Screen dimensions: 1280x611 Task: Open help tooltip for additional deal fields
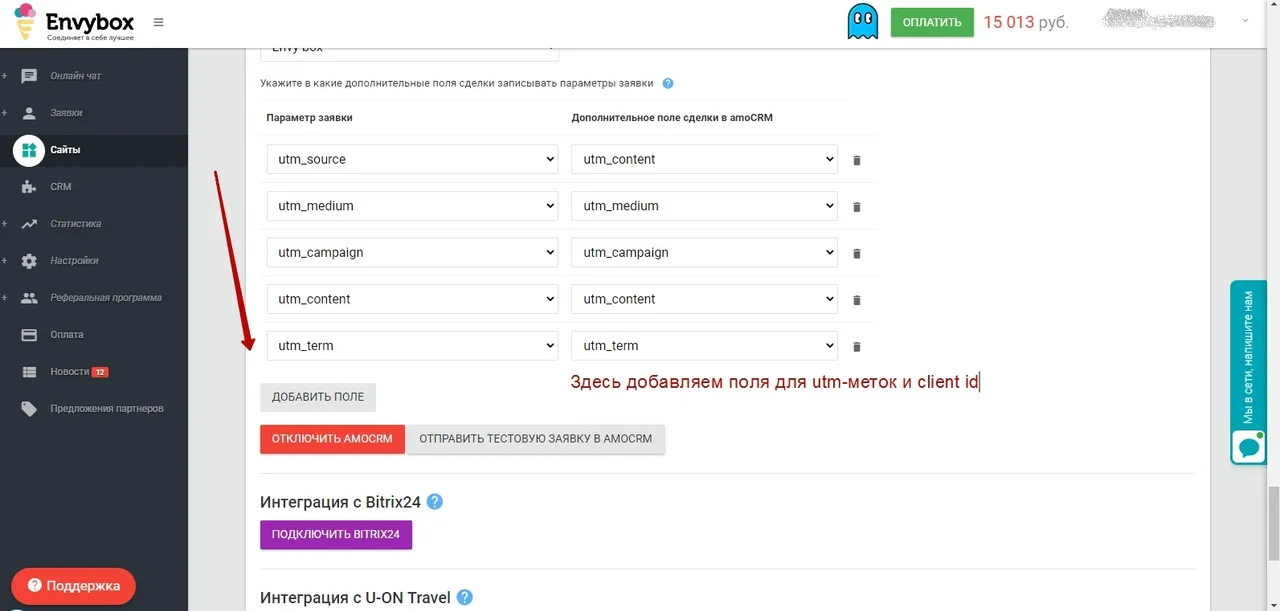click(668, 84)
